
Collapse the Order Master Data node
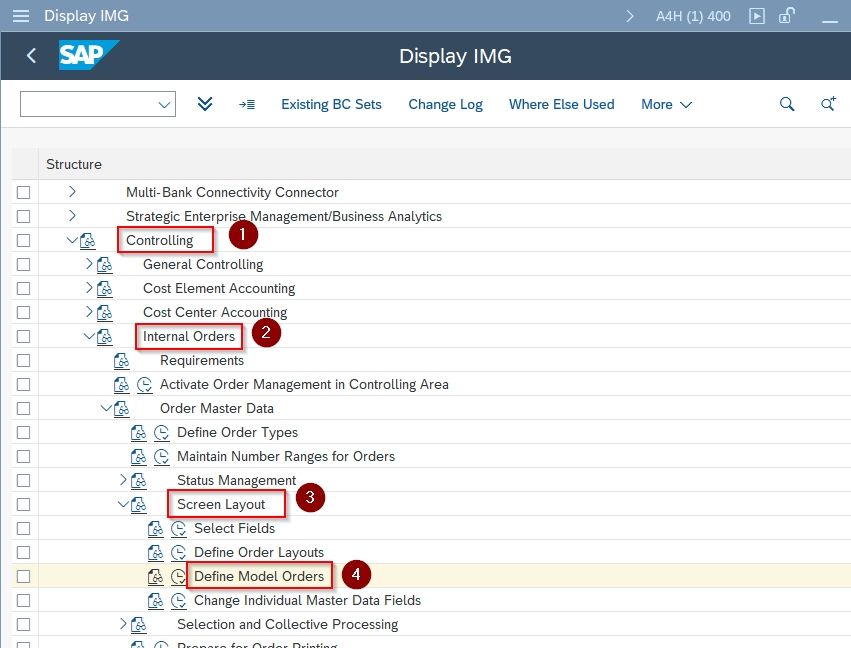click(106, 408)
